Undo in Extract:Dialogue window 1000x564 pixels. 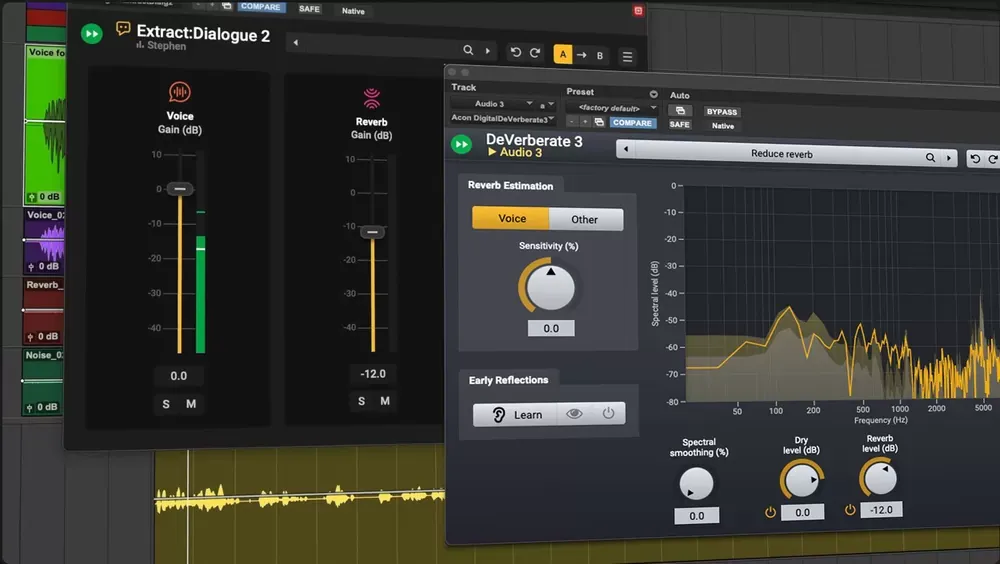[x=516, y=52]
